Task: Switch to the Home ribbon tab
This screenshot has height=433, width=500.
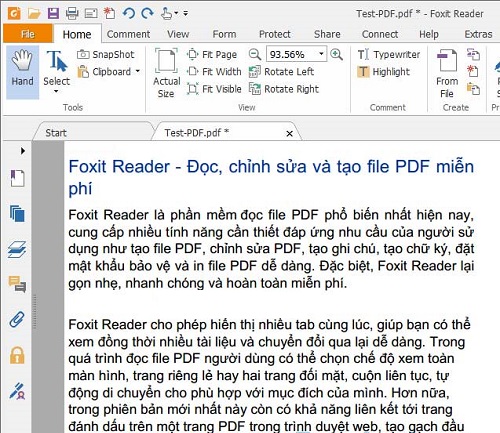Action: [x=77, y=34]
